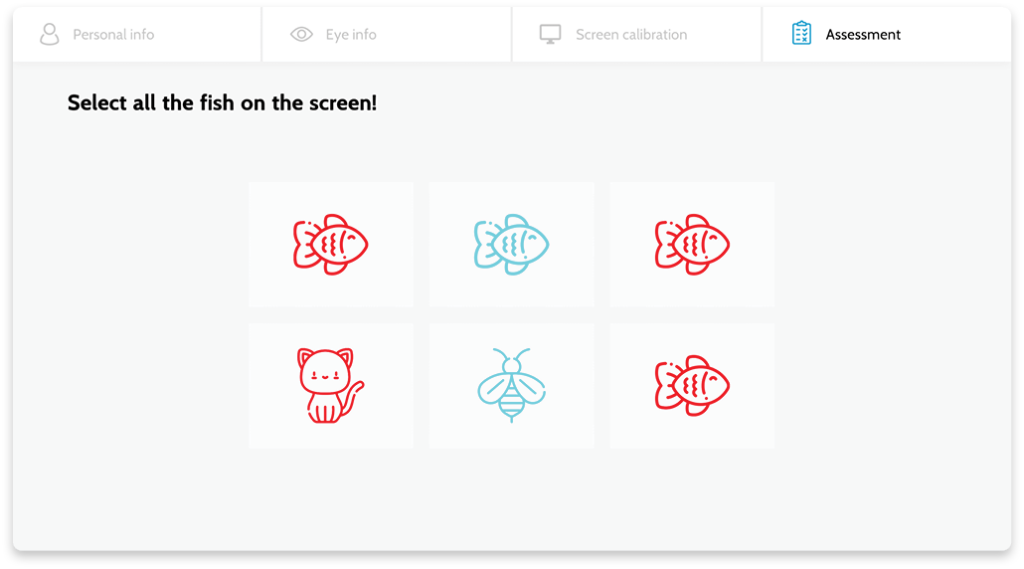Click the person icon in Personal info tab
The image size is (1024, 569).
coord(50,34)
